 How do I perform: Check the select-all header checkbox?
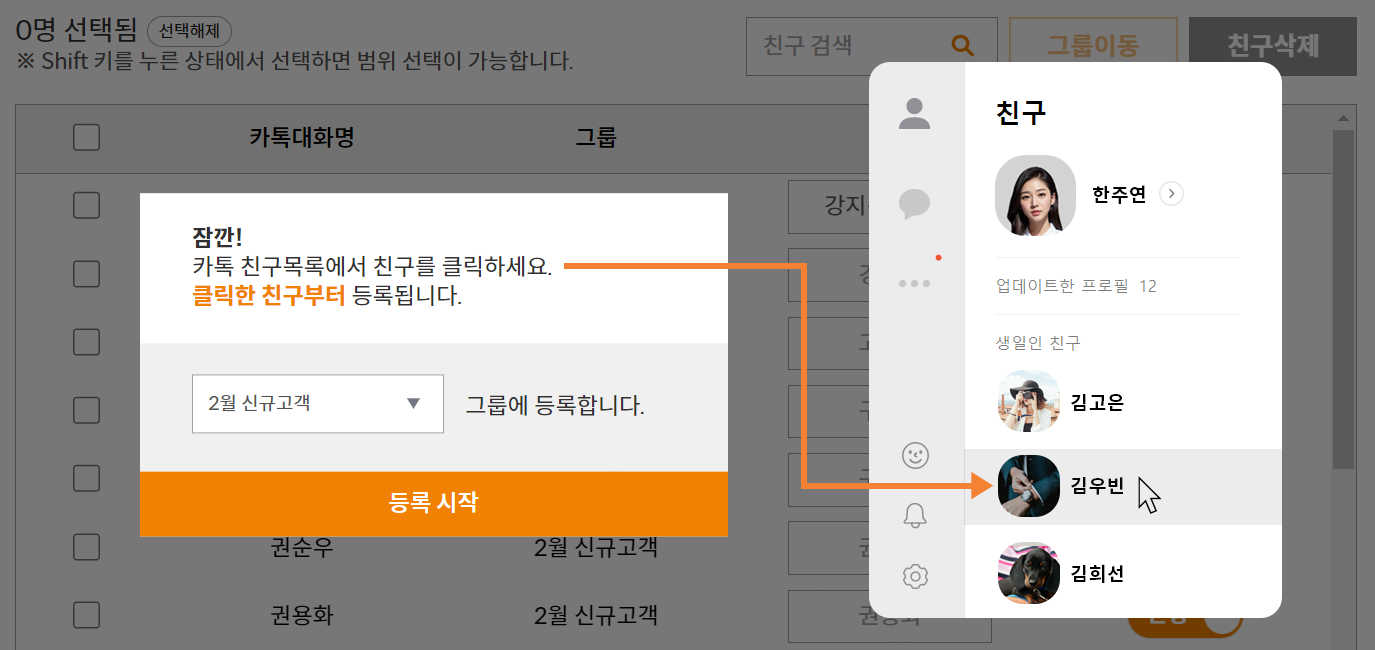point(87,137)
